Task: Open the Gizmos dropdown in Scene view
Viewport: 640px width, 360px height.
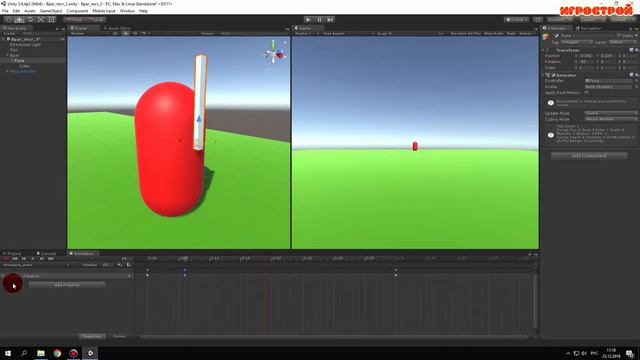Action: [208, 33]
